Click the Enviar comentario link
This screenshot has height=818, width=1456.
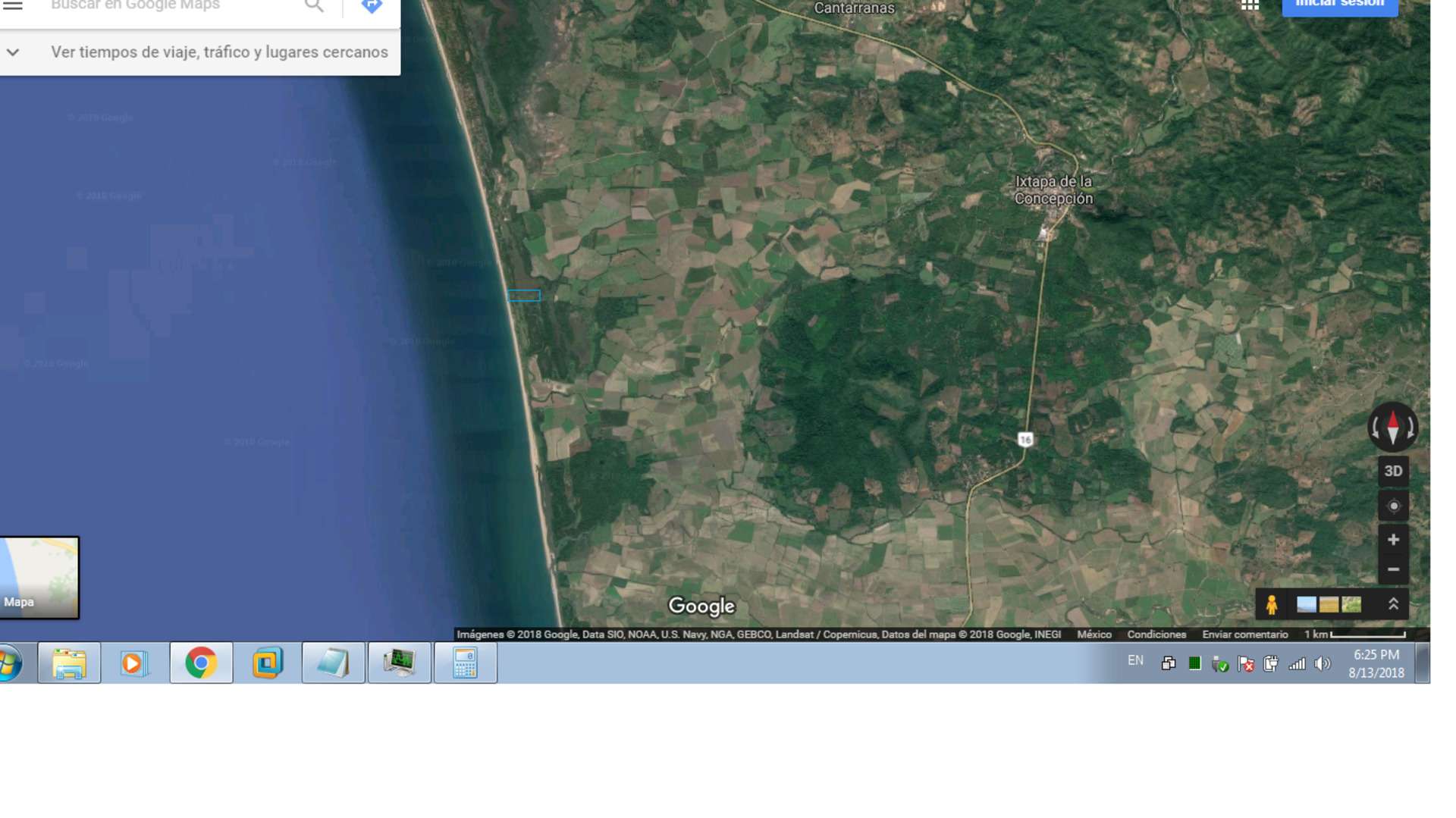click(x=1244, y=635)
